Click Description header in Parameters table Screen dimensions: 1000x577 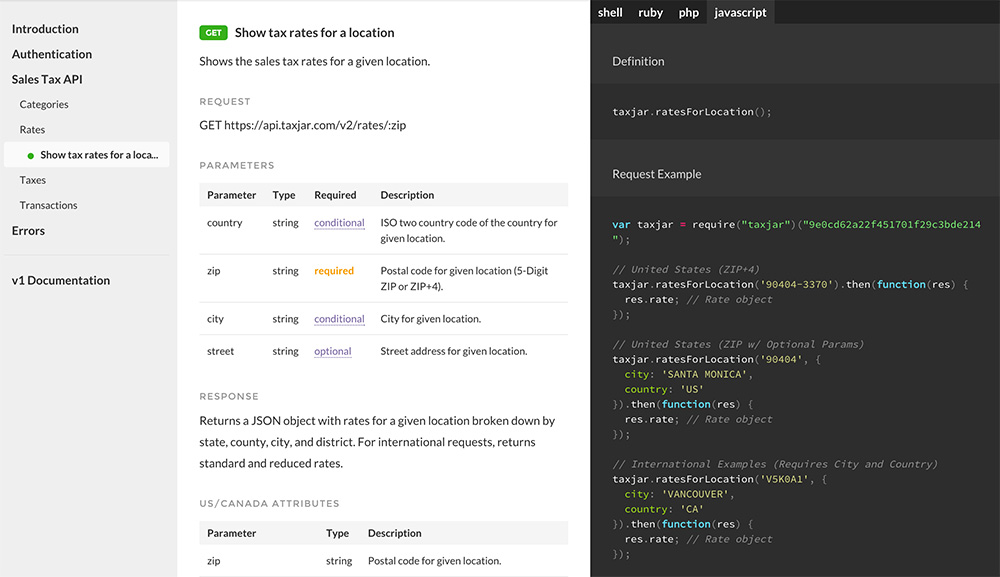tap(407, 195)
